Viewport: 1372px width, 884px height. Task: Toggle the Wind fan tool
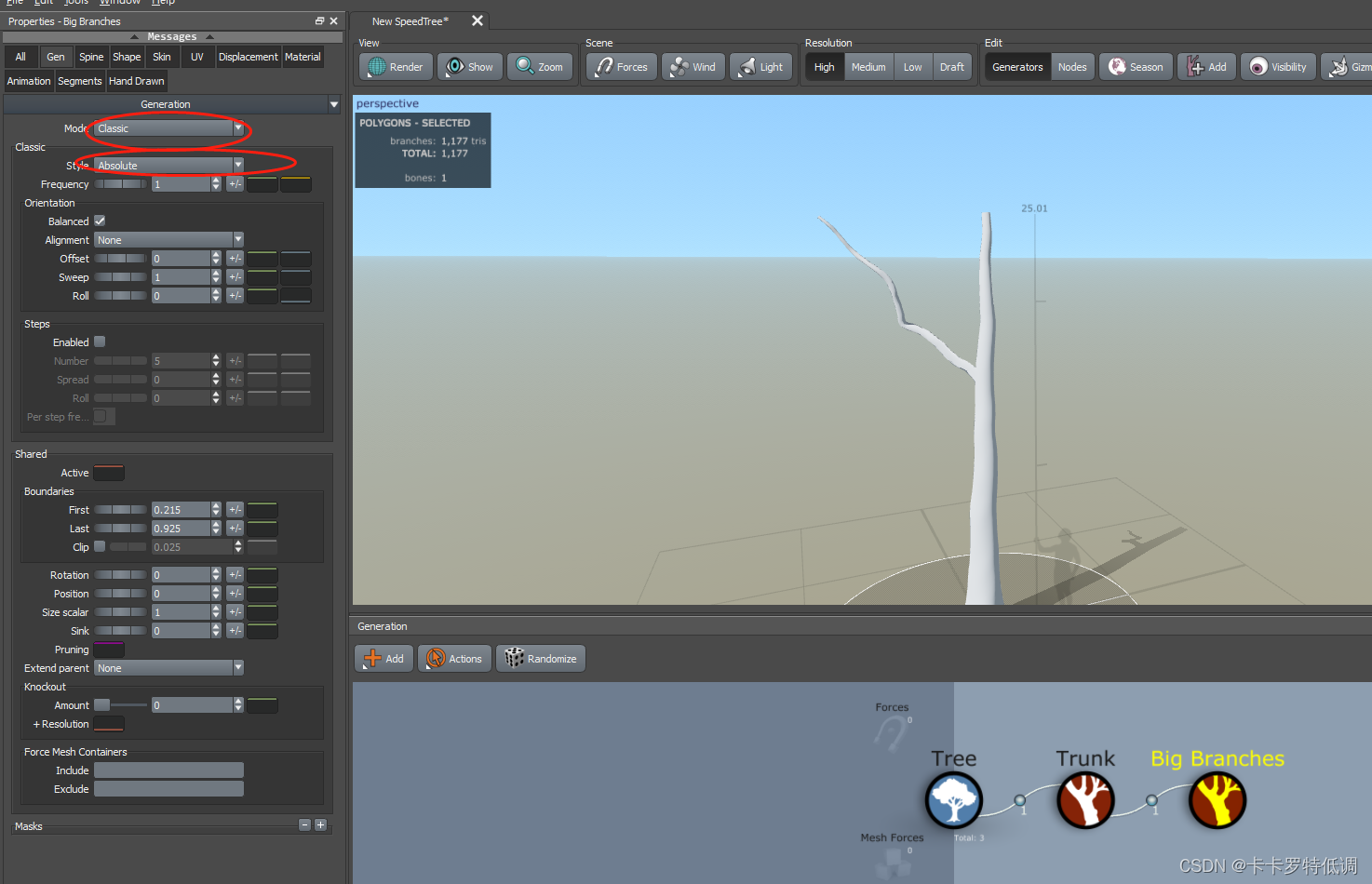[x=693, y=67]
